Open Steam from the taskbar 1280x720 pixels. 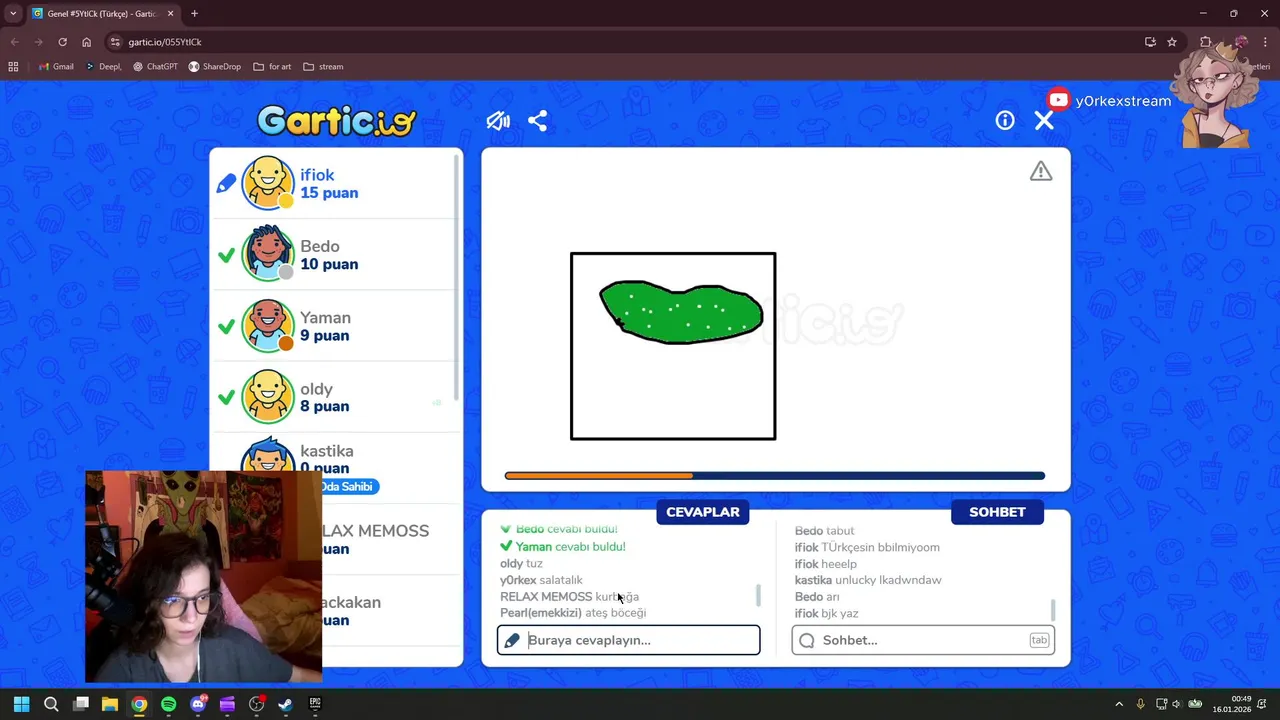pos(285,704)
